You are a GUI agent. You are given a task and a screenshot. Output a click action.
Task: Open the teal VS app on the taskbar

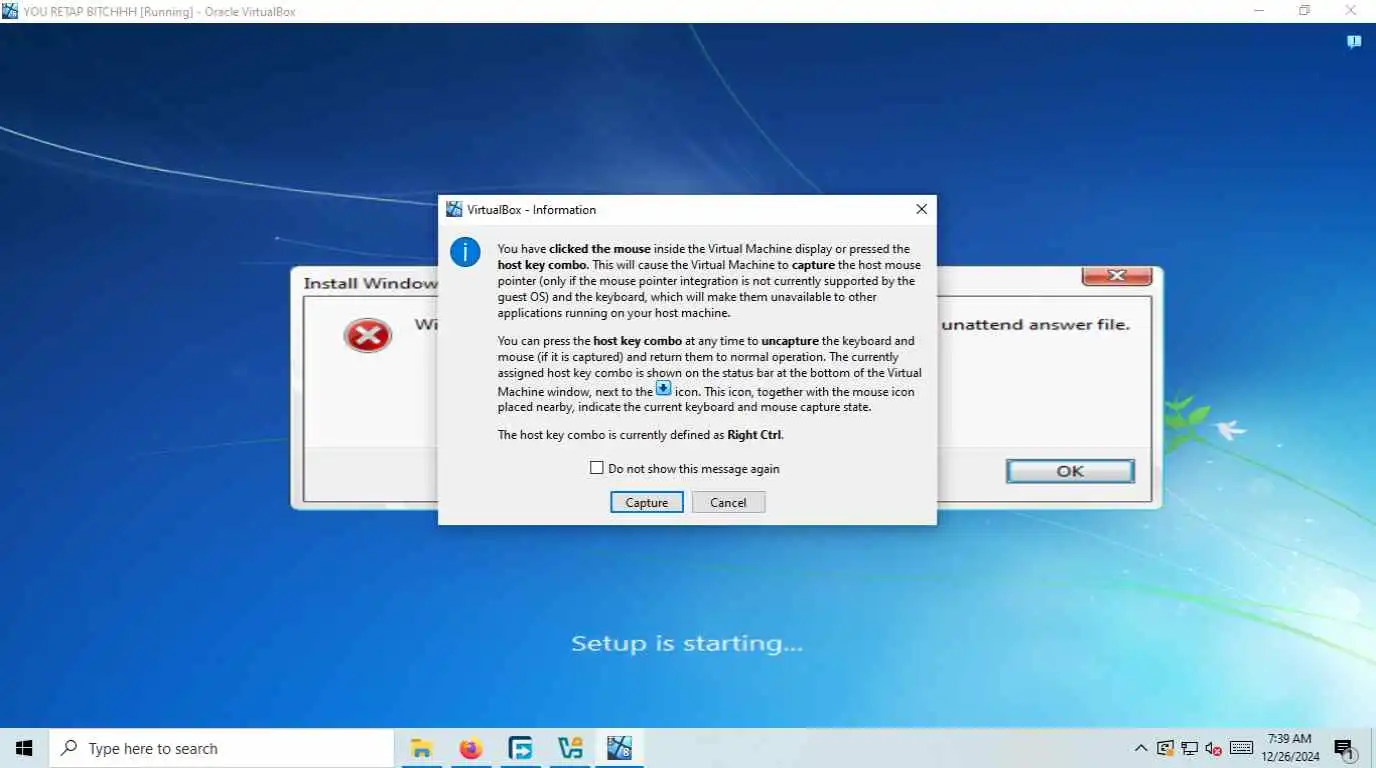coord(570,748)
